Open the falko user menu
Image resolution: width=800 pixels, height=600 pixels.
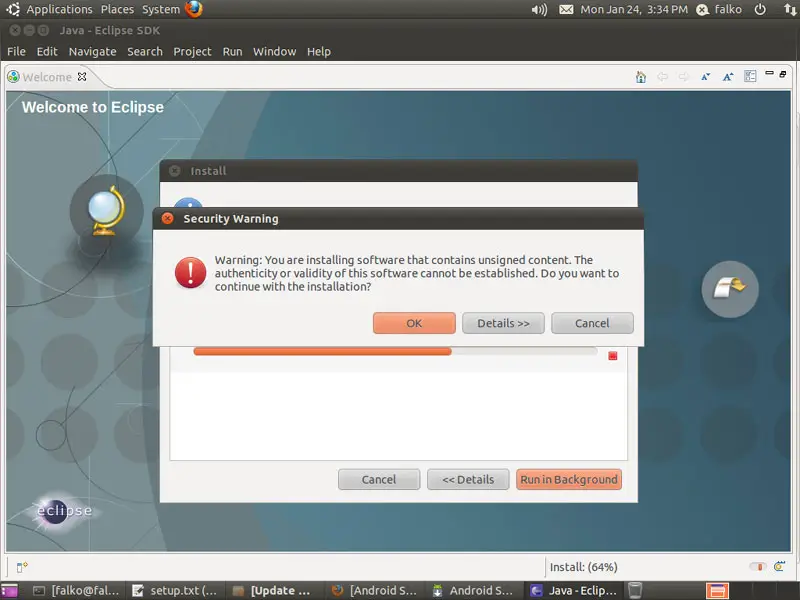coord(719,9)
